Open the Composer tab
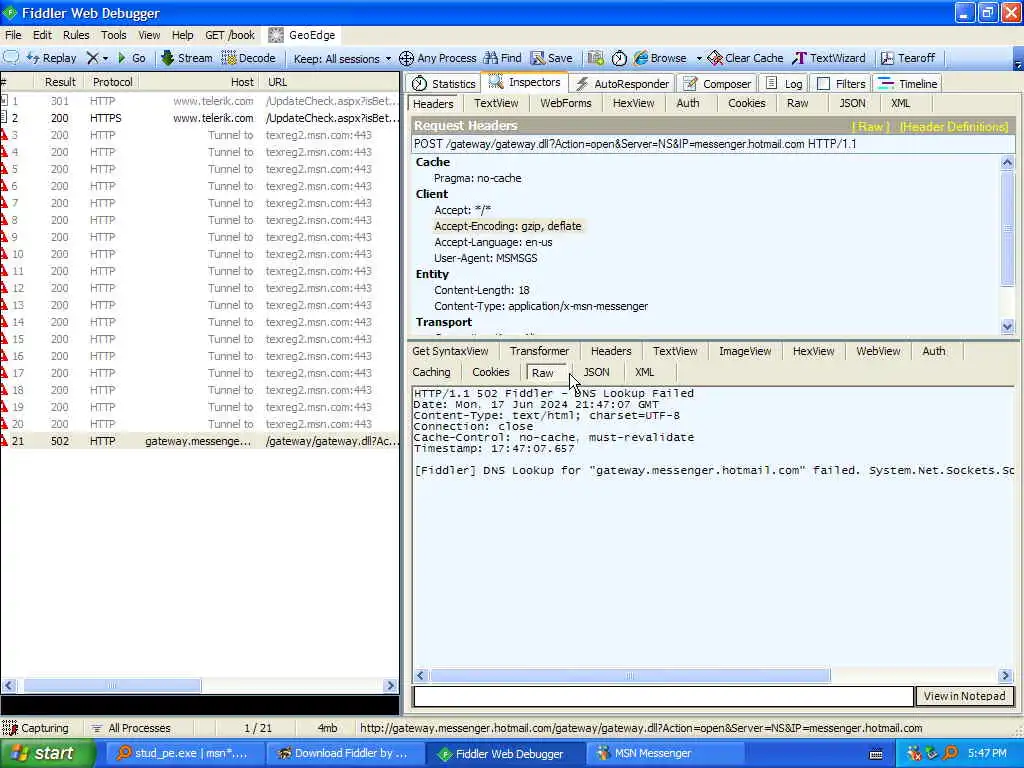 pyautogui.click(x=717, y=84)
